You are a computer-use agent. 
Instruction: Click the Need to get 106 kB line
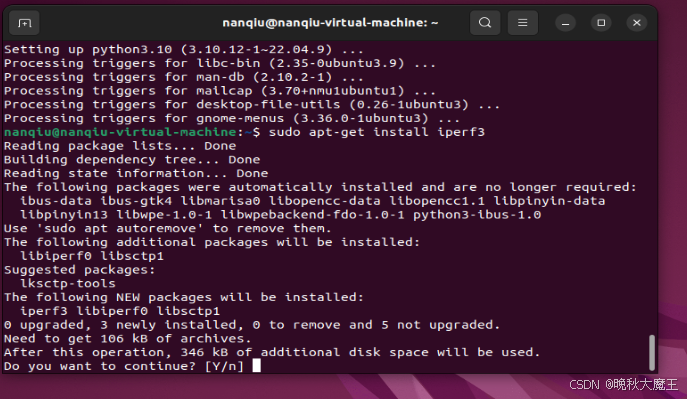[x=127, y=338]
